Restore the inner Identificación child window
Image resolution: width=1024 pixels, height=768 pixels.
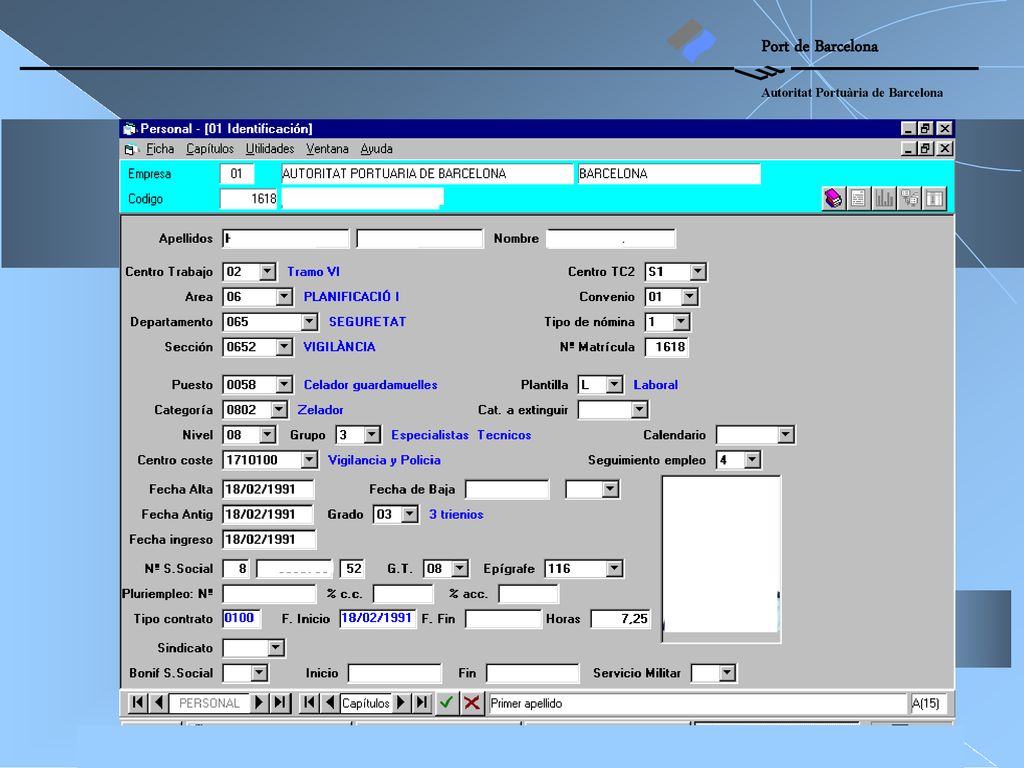click(x=925, y=149)
